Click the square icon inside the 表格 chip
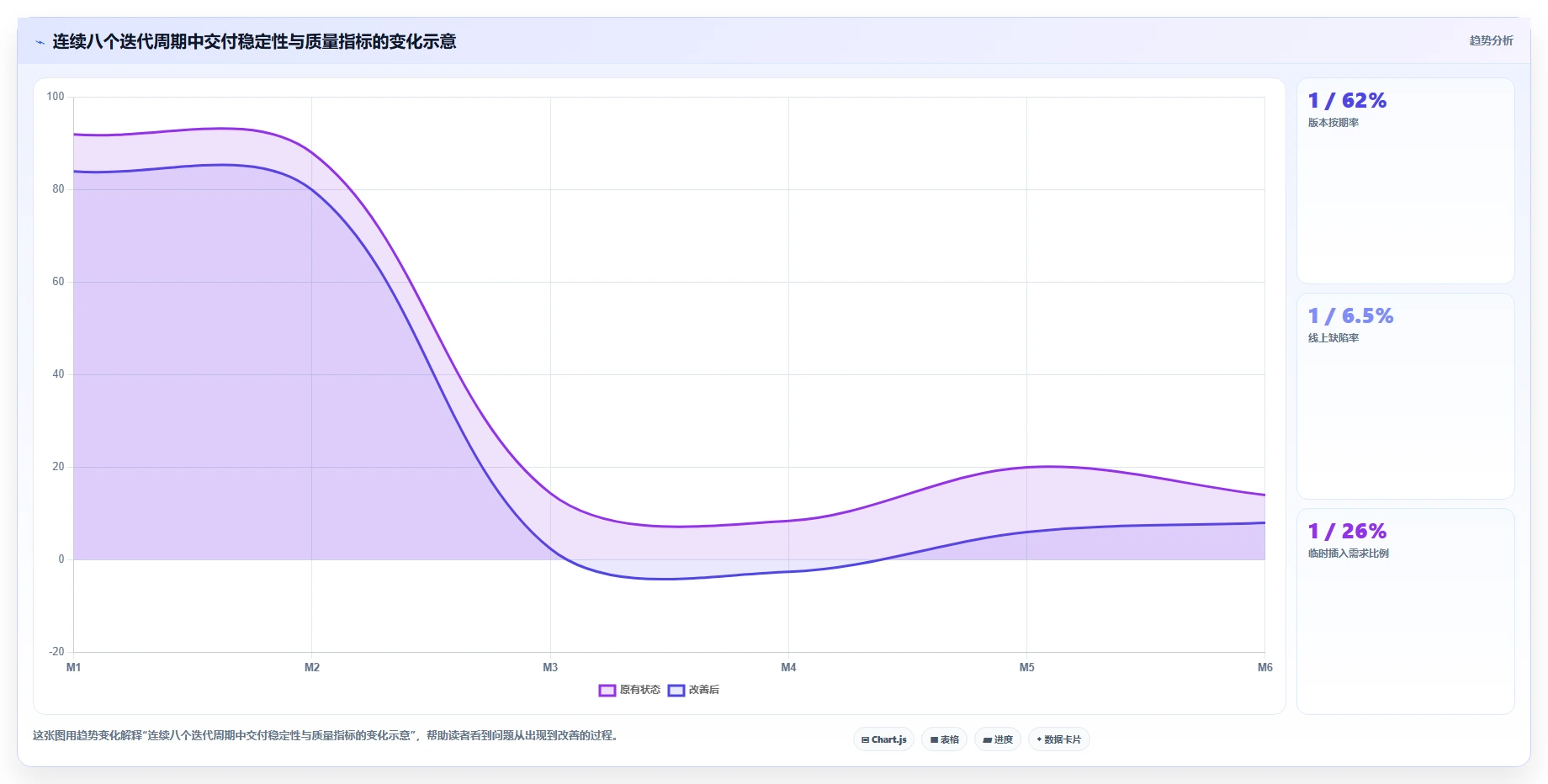Viewport: 1548px width, 784px height. [934, 740]
